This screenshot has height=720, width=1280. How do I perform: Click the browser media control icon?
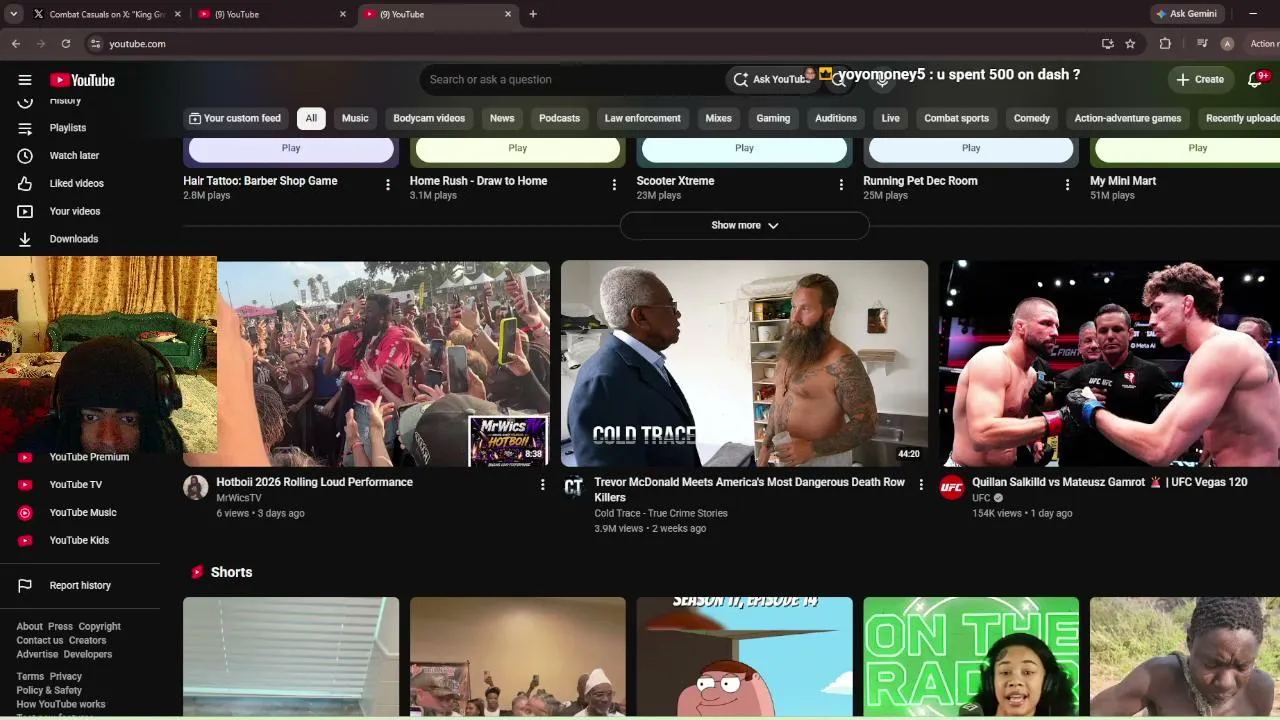1202,44
